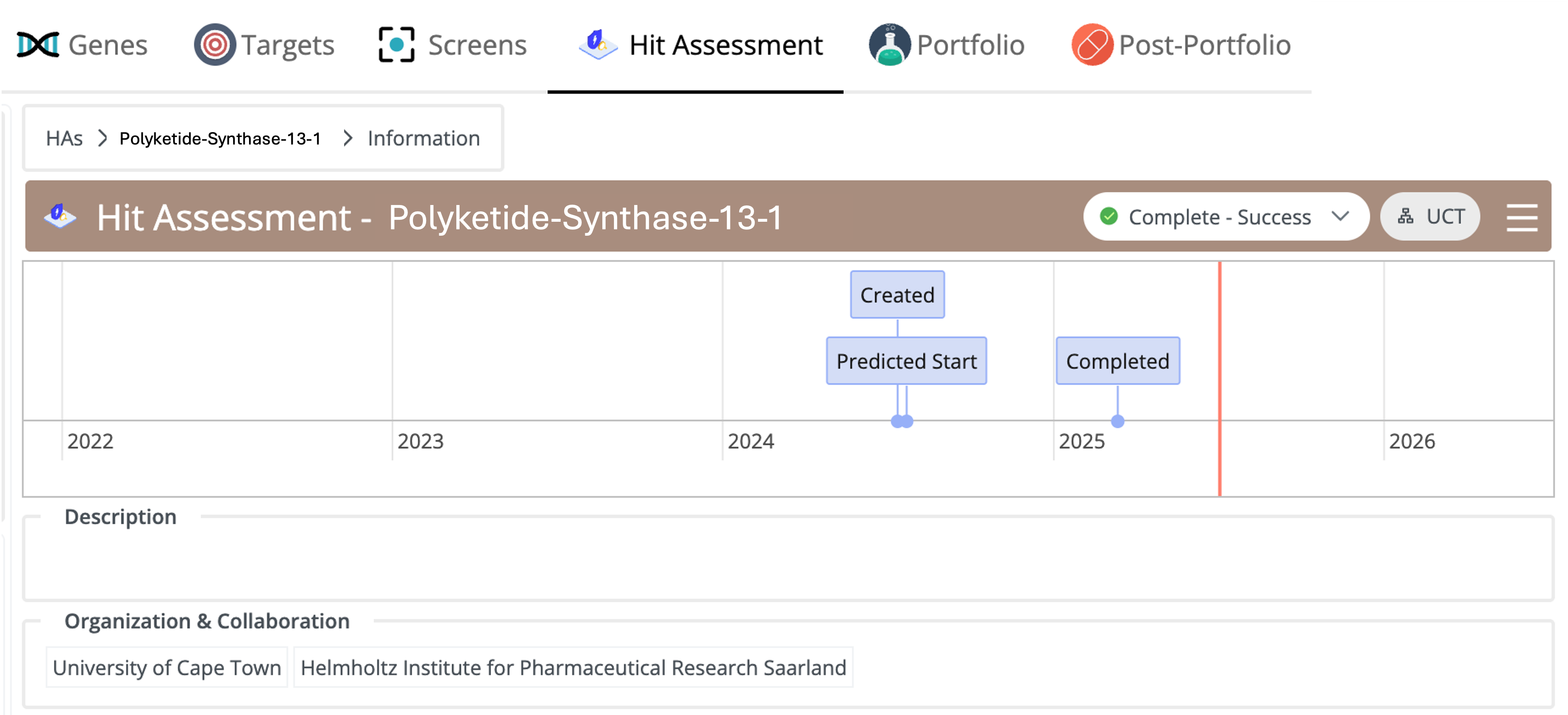Viewport: 1568px width, 715px height.
Task: Click the chevron before Information breadcrumb
Action: (x=348, y=138)
